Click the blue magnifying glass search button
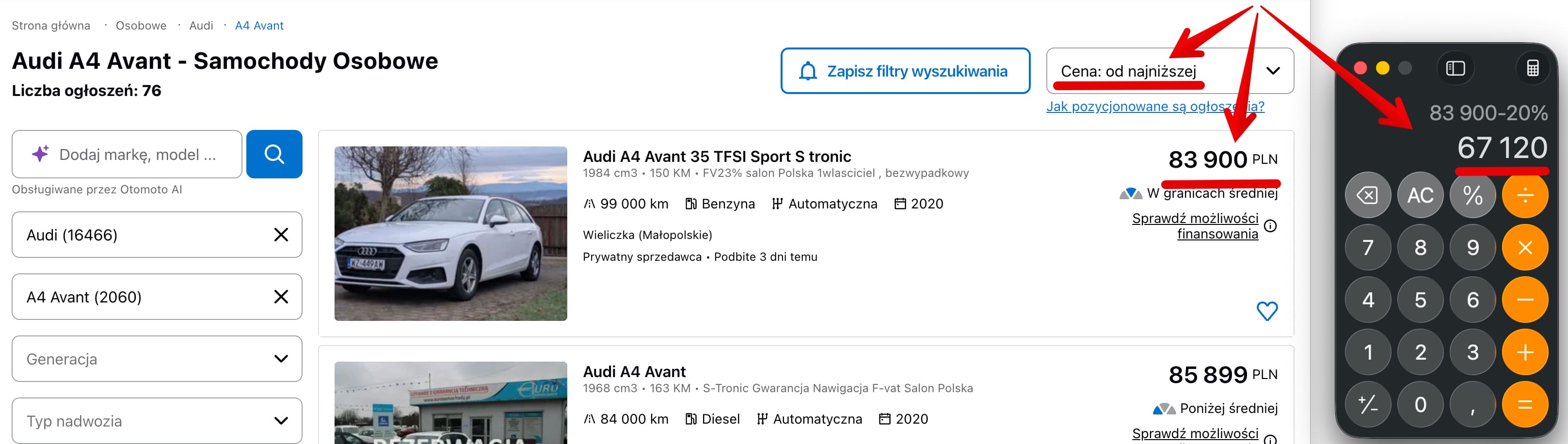Image resolution: width=1568 pixels, height=444 pixels. tap(274, 154)
